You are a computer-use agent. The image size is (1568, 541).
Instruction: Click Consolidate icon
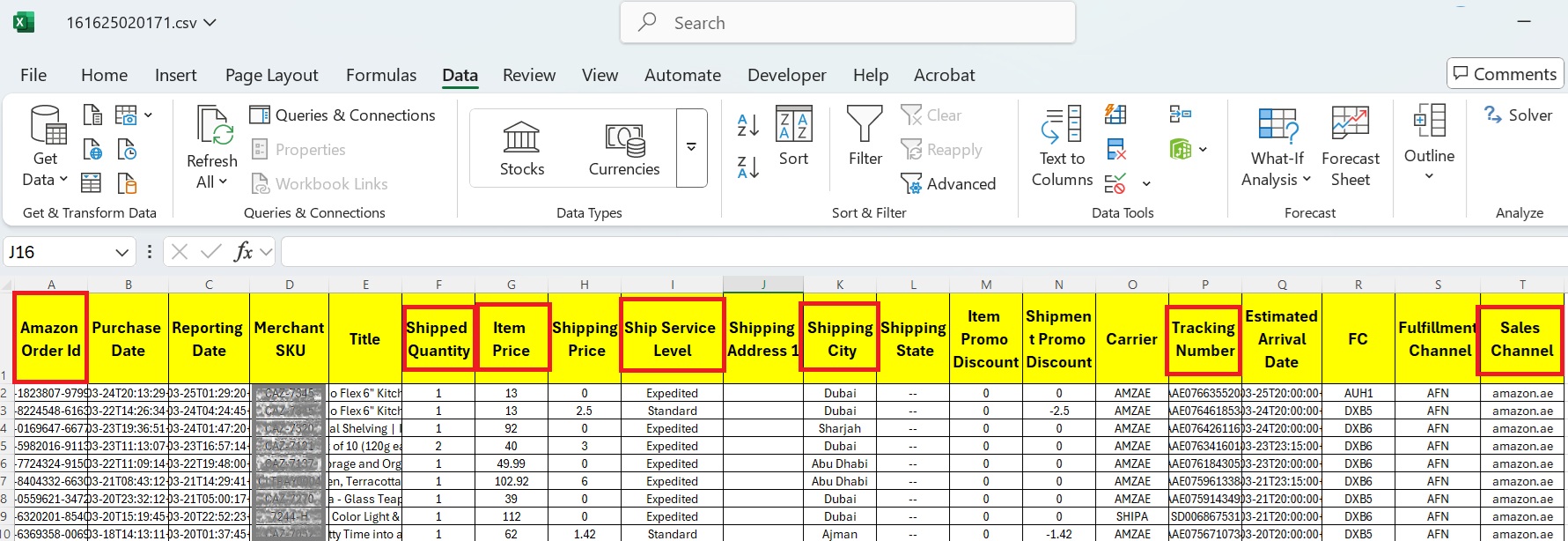pyautogui.click(x=1181, y=115)
